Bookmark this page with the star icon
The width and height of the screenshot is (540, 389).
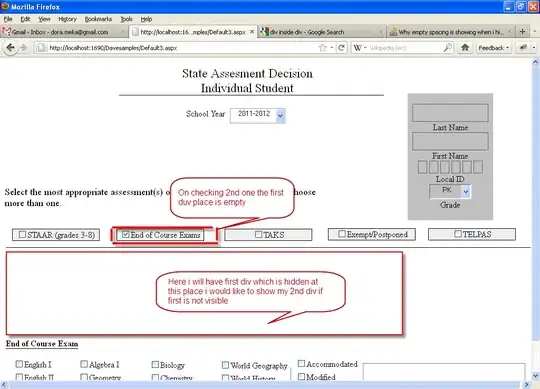pyautogui.click(x=322, y=48)
